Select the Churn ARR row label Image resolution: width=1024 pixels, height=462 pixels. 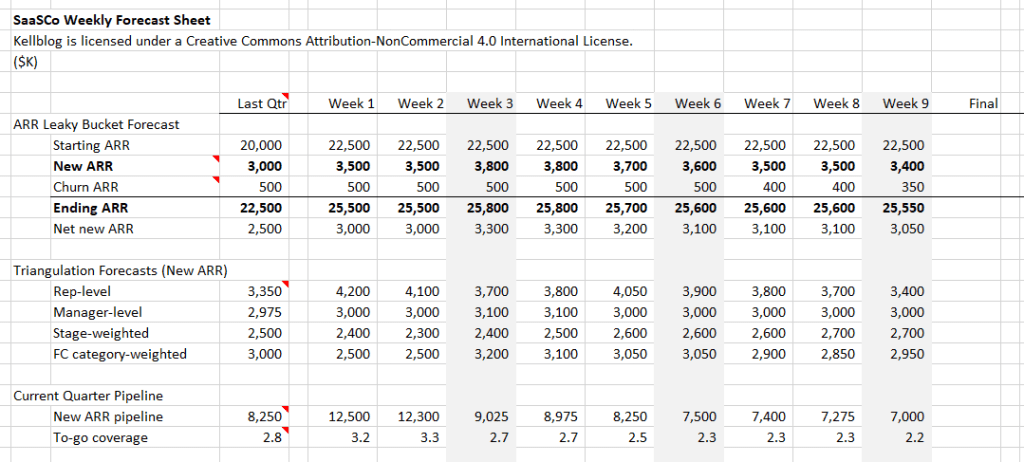[x=86, y=187]
